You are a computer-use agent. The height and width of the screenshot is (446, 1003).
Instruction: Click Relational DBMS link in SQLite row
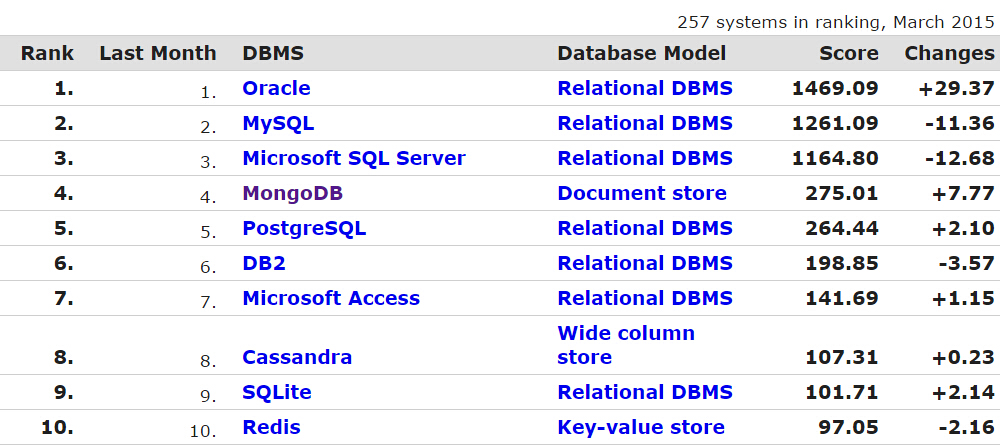[x=645, y=392]
